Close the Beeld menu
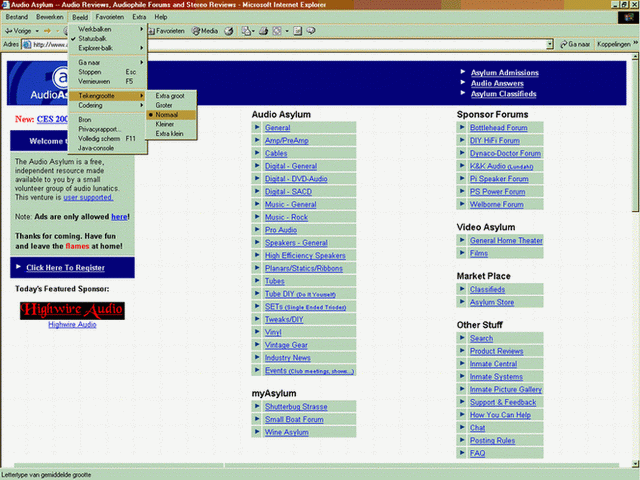 pos(80,17)
